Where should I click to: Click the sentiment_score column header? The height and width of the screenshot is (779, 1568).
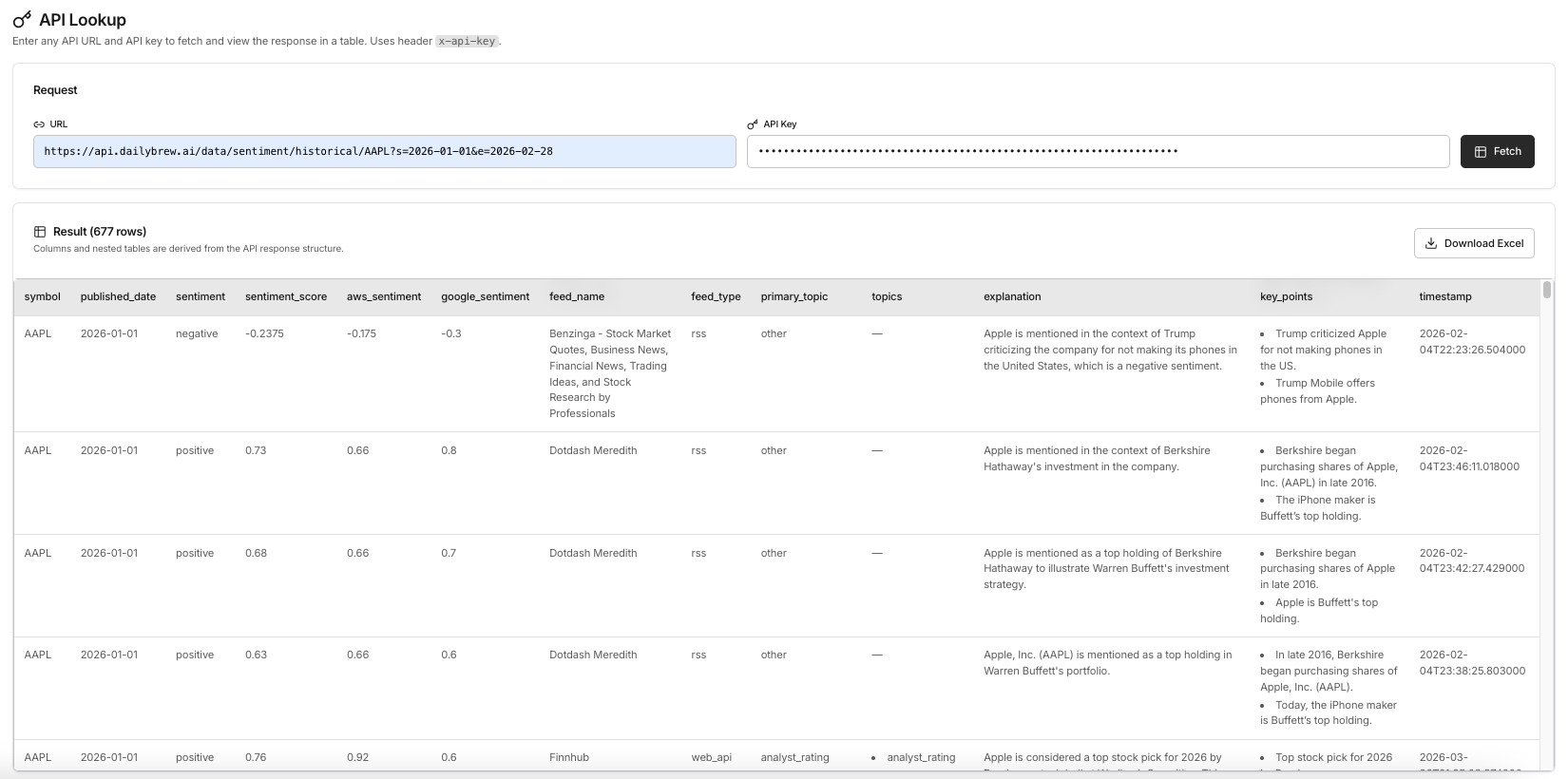click(286, 296)
